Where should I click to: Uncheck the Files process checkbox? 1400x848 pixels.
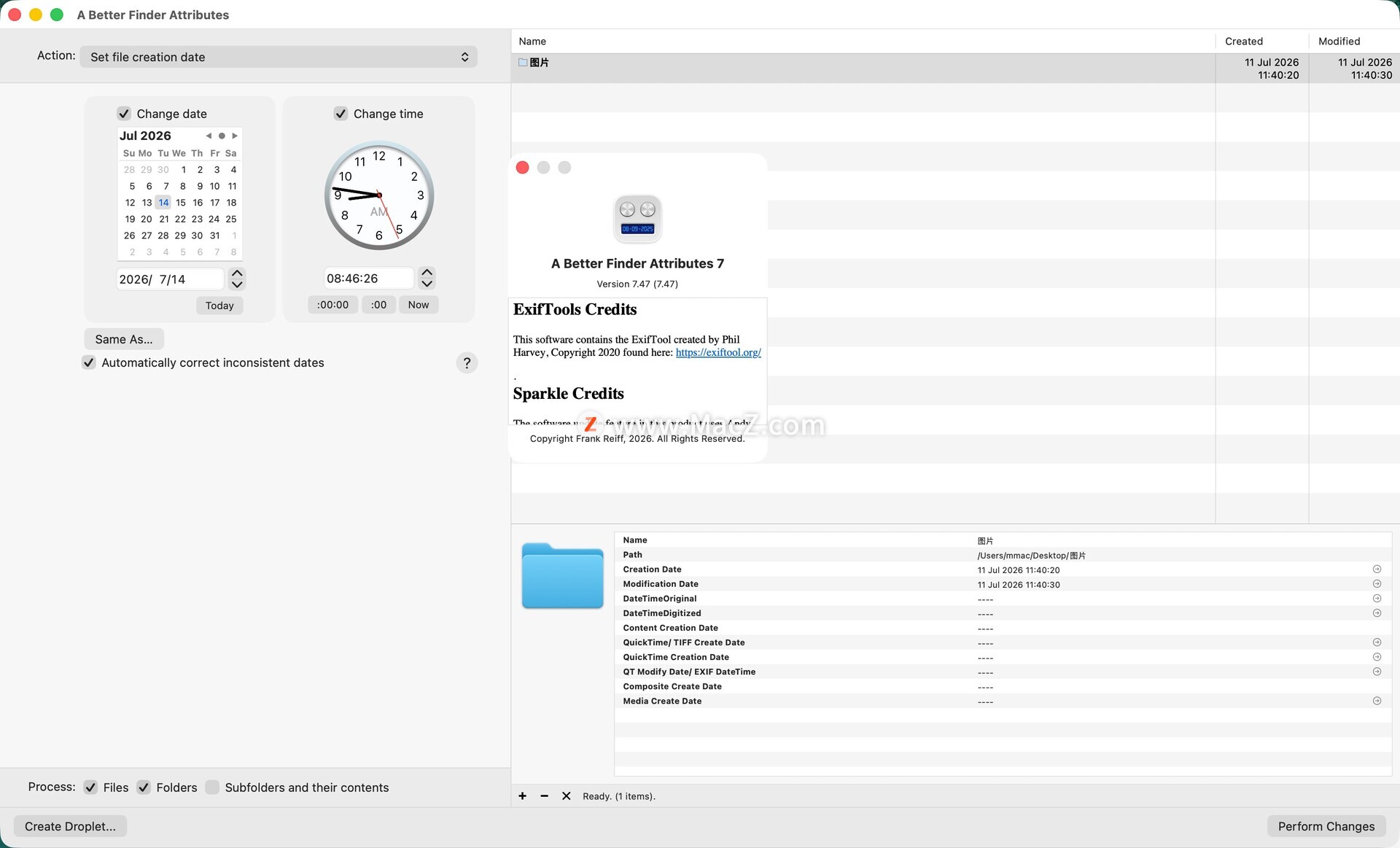[90, 787]
